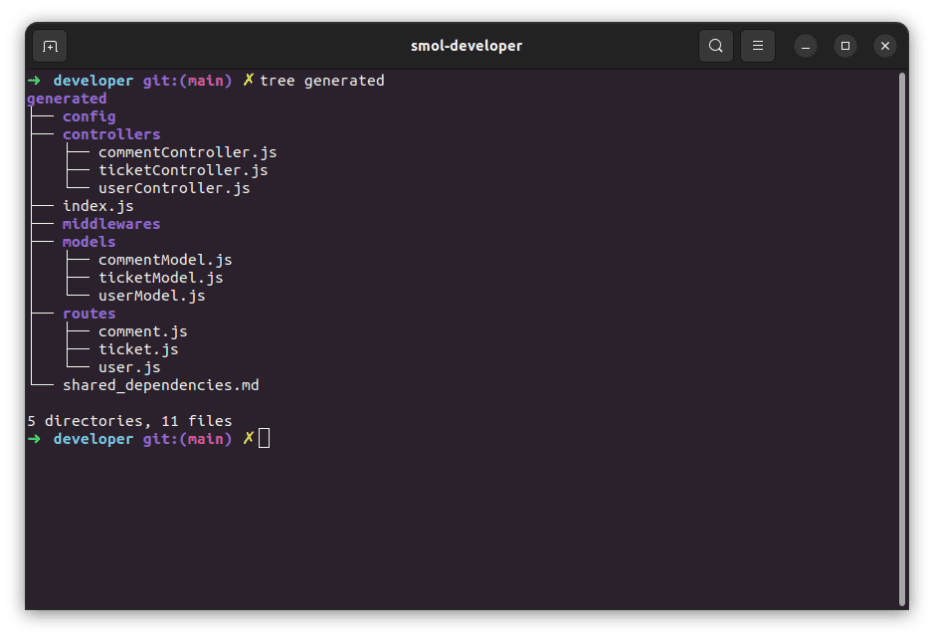Open a new terminal tab
The image size is (934, 638).
[49, 46]
